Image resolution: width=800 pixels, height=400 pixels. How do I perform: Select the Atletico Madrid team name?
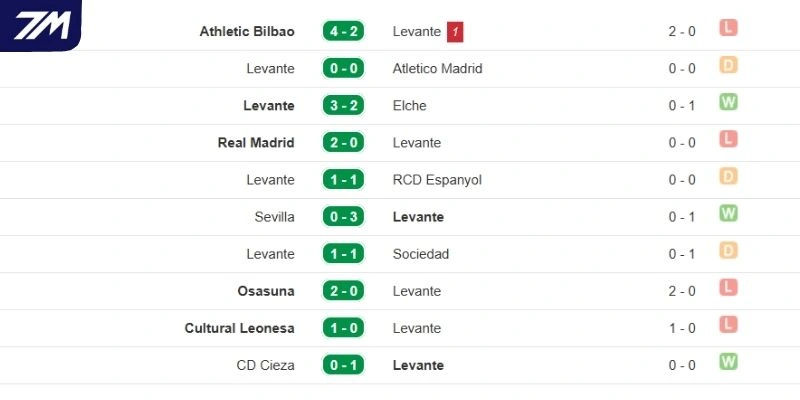tap(438, 69)
